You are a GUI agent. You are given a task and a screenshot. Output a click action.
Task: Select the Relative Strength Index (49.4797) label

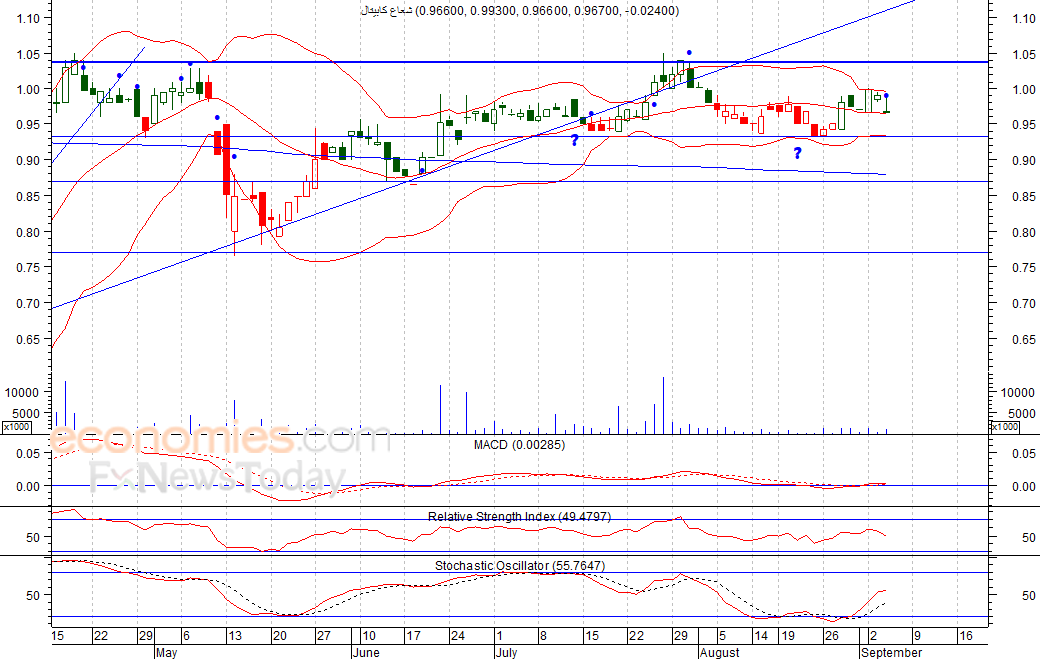(519, 516)
